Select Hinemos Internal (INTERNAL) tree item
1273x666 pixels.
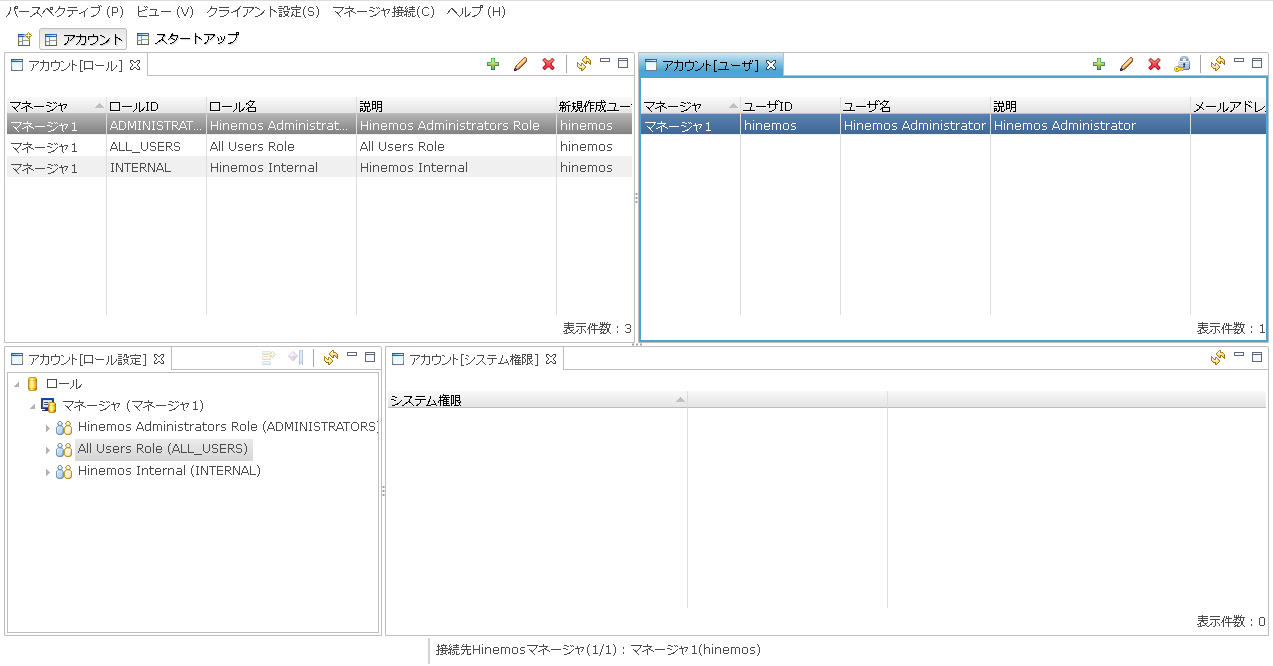coord(169,471)
